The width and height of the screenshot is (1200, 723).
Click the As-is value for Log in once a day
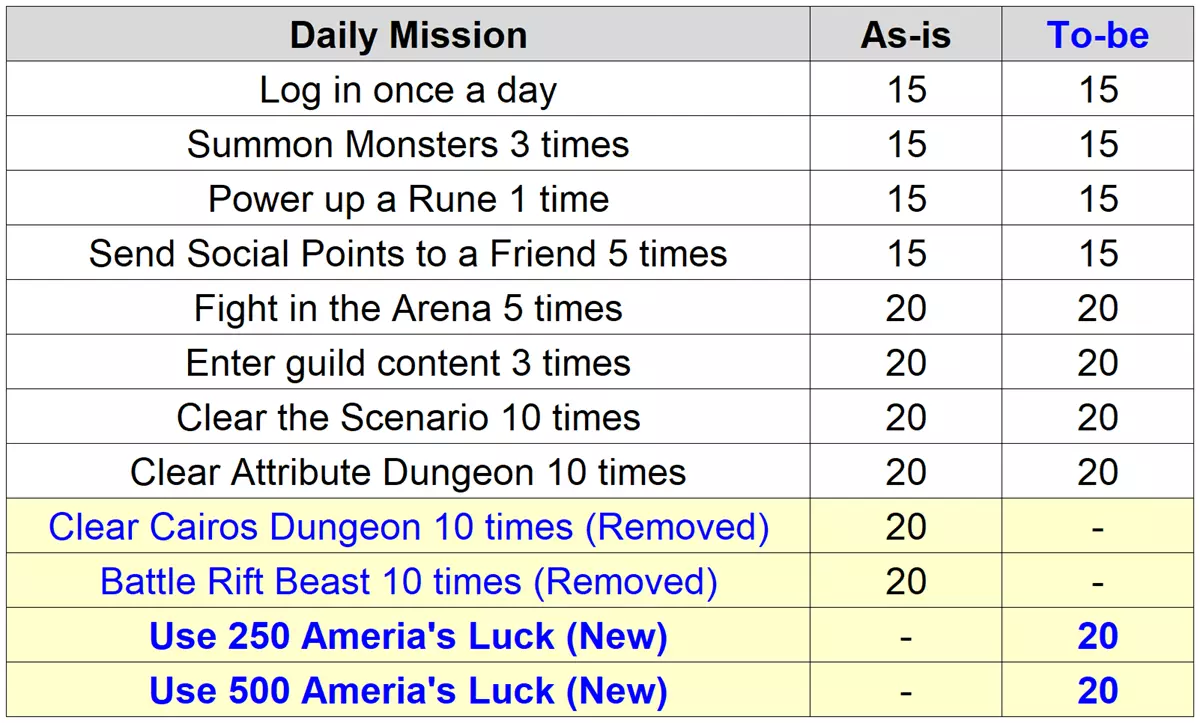pyautogui.click(x=906, y=90)
